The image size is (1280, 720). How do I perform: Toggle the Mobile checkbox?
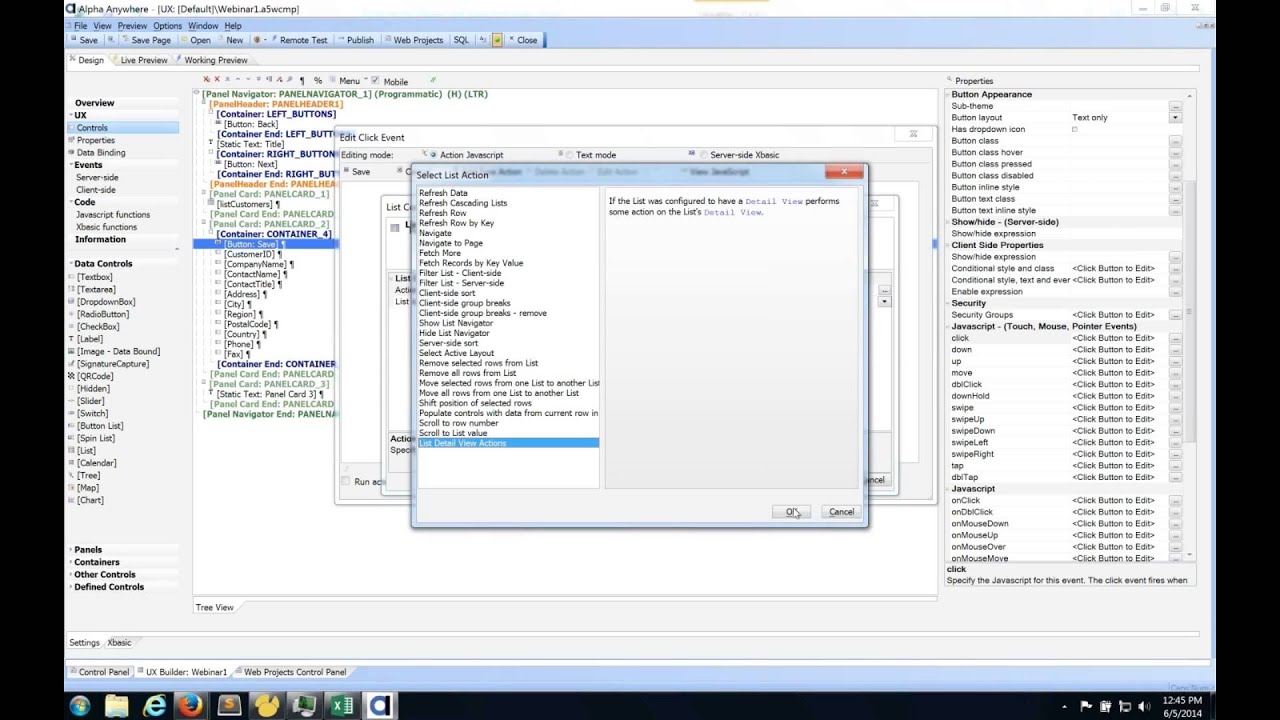pos(375,81)
